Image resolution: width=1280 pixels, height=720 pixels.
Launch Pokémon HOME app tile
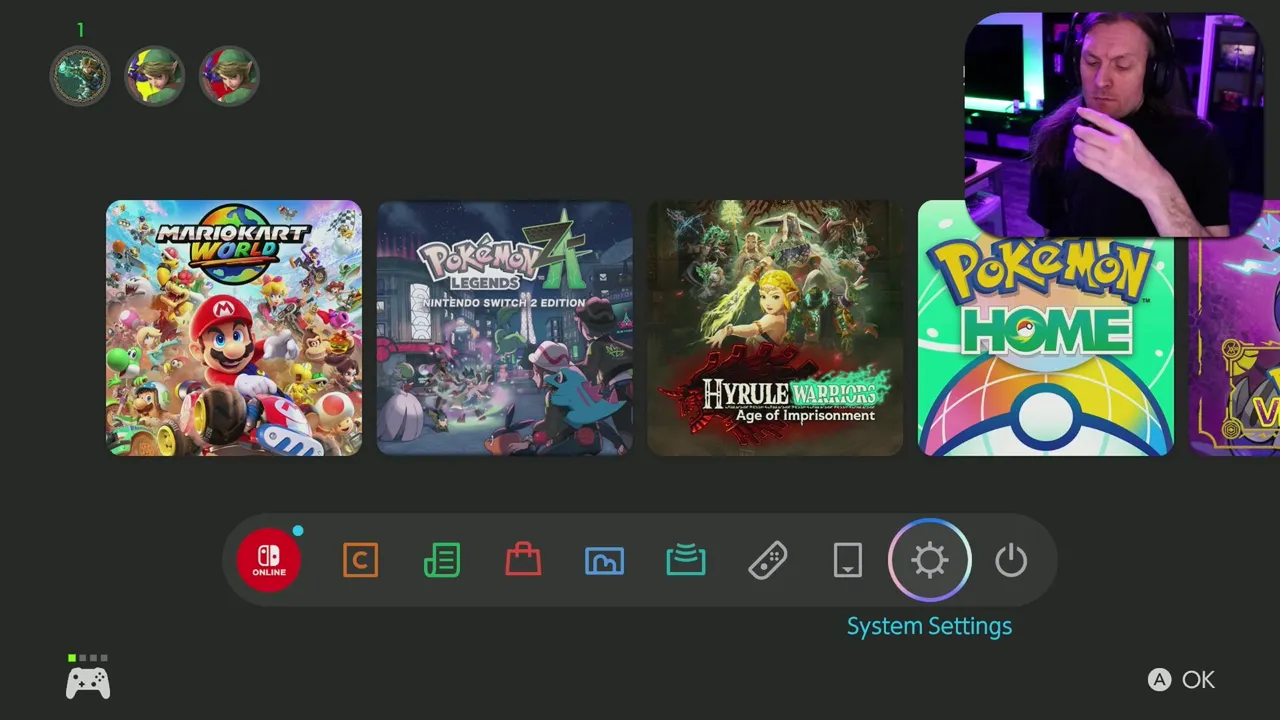(1046, 346)
